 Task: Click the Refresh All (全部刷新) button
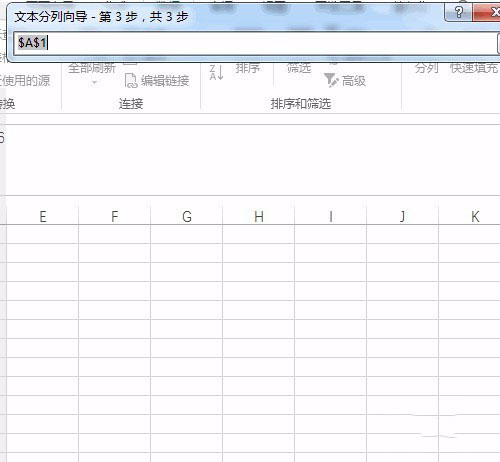(x=92, y=68)
